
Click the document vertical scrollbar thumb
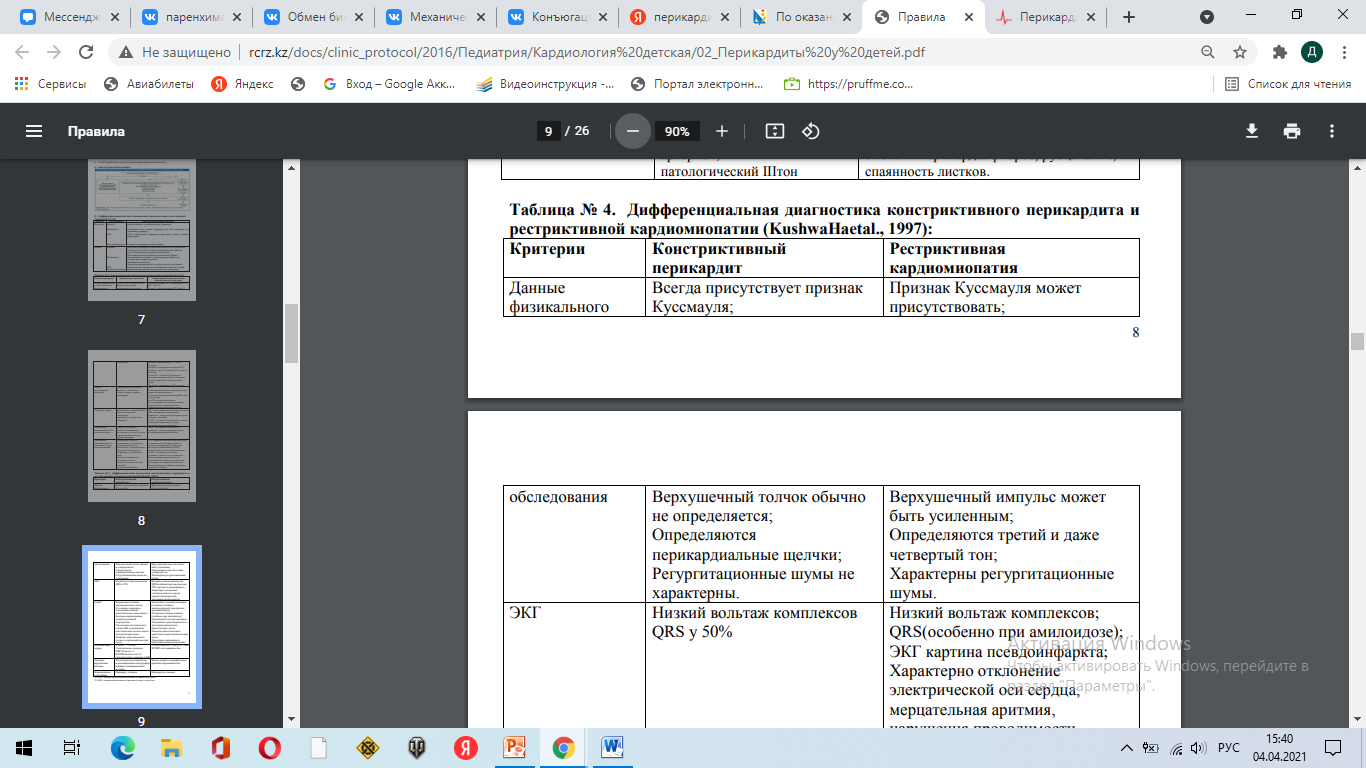(1357, 341)
